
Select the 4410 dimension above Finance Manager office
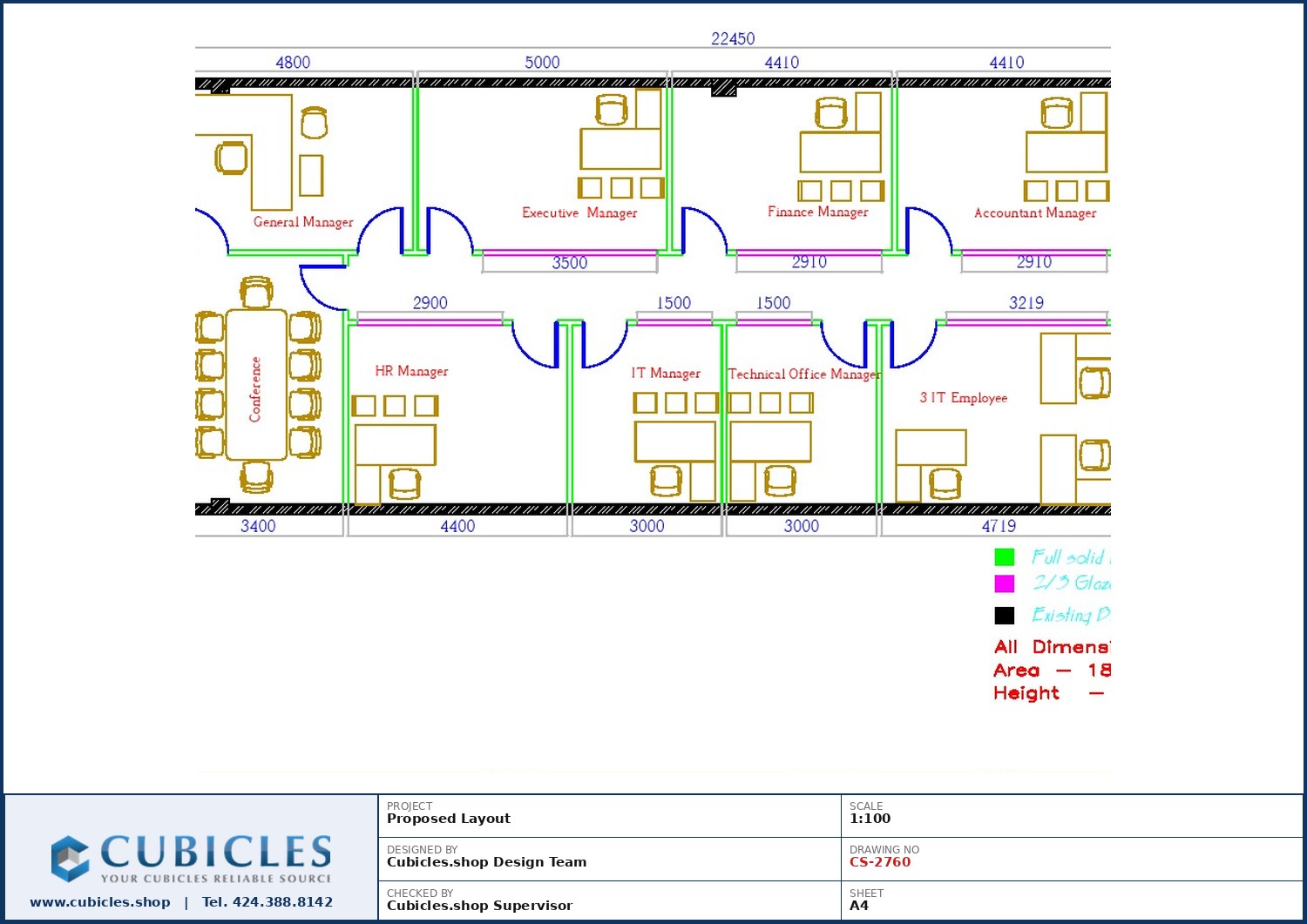(x=782, y=62)
